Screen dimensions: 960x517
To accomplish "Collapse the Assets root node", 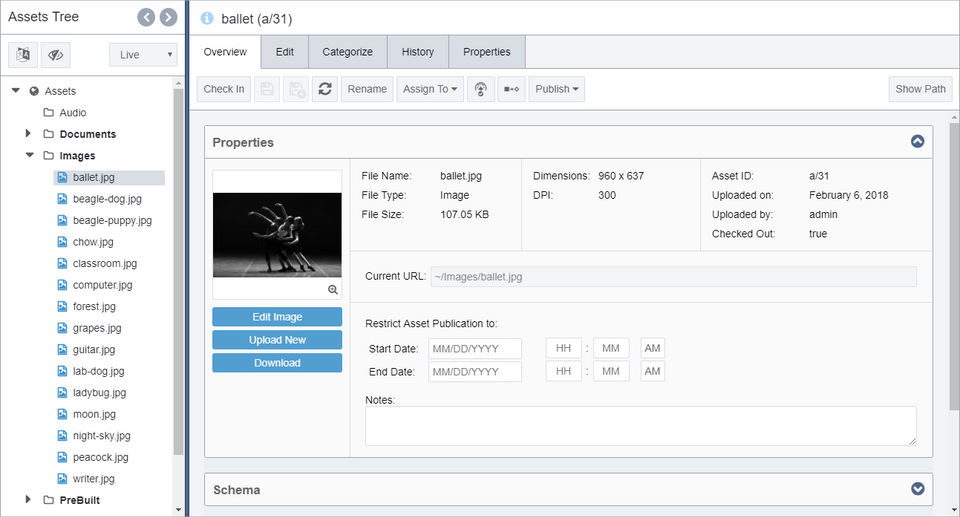I will [x=16, y=91].
